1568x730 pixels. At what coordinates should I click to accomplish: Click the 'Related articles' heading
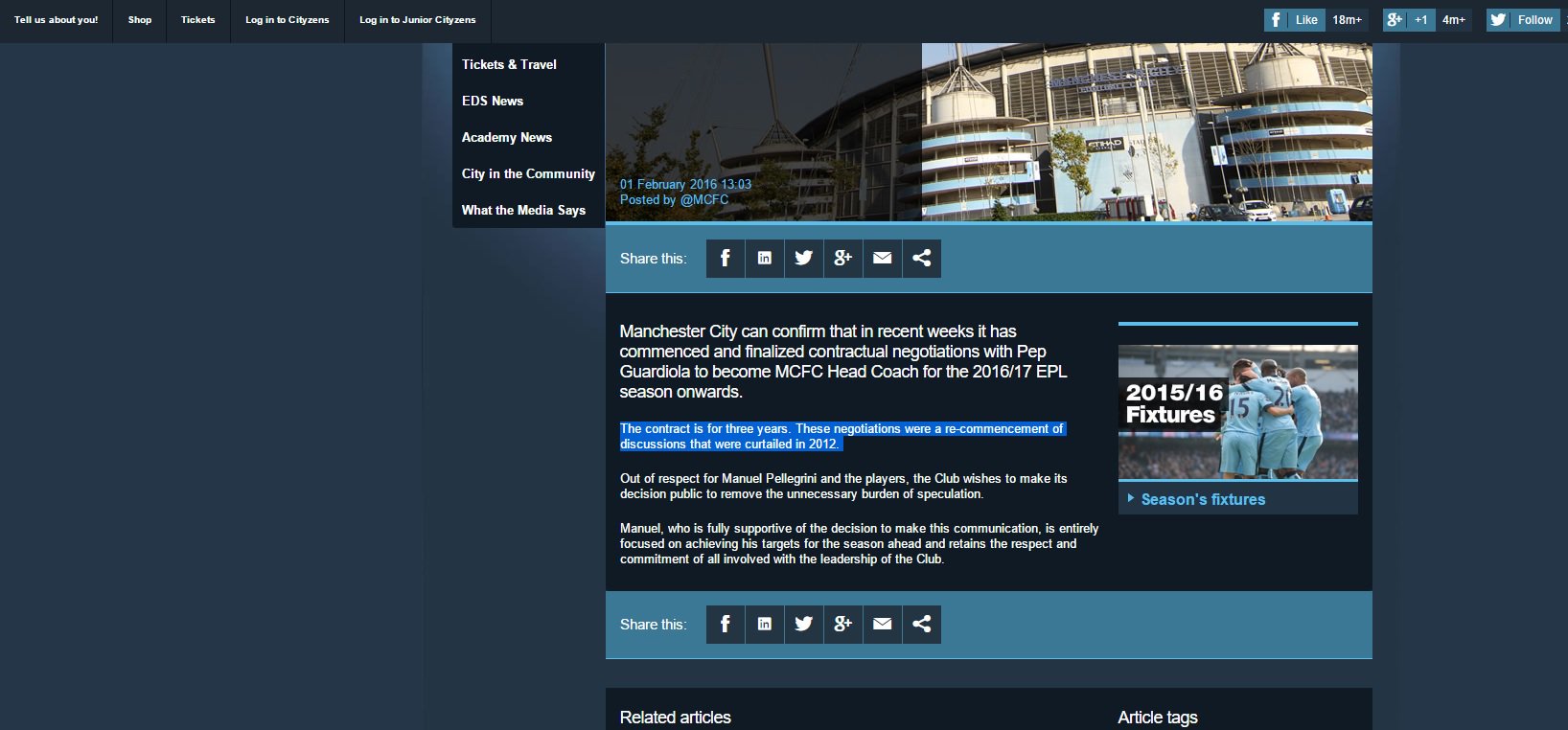tap(676, 718)
